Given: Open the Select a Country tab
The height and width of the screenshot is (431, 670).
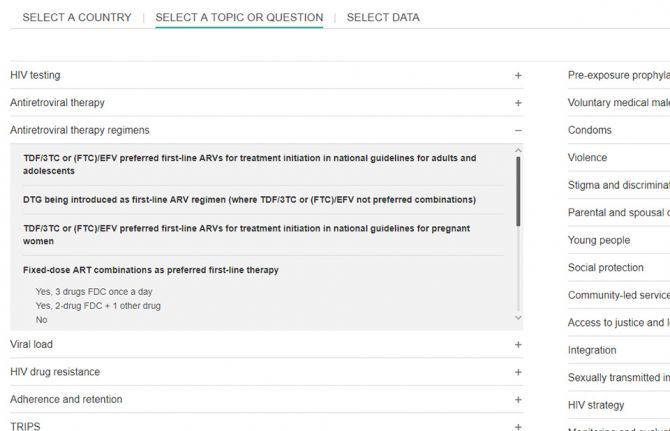Looking at the screenshot, I should coord(77,17).
